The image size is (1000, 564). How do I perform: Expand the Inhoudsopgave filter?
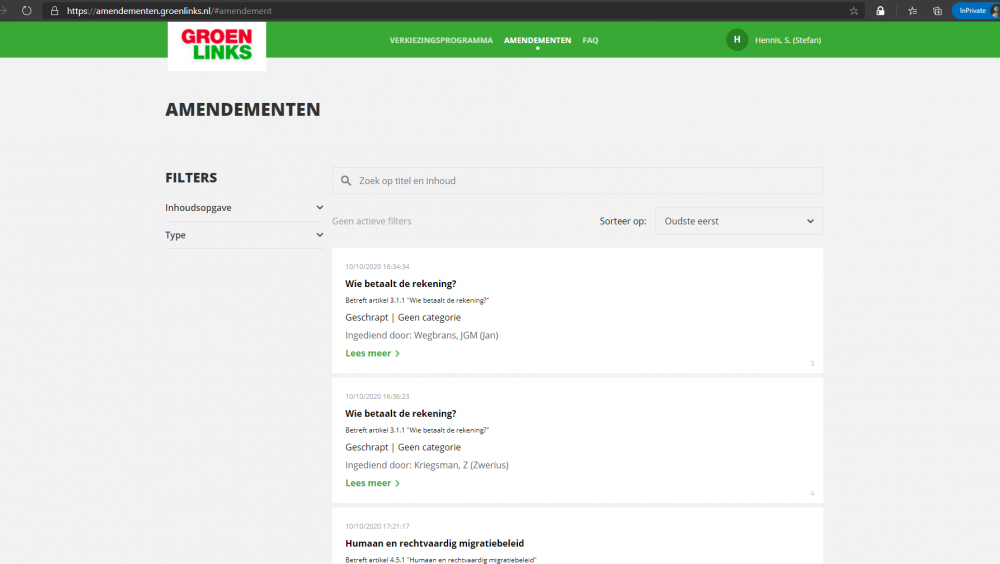(x=244, y=208)
